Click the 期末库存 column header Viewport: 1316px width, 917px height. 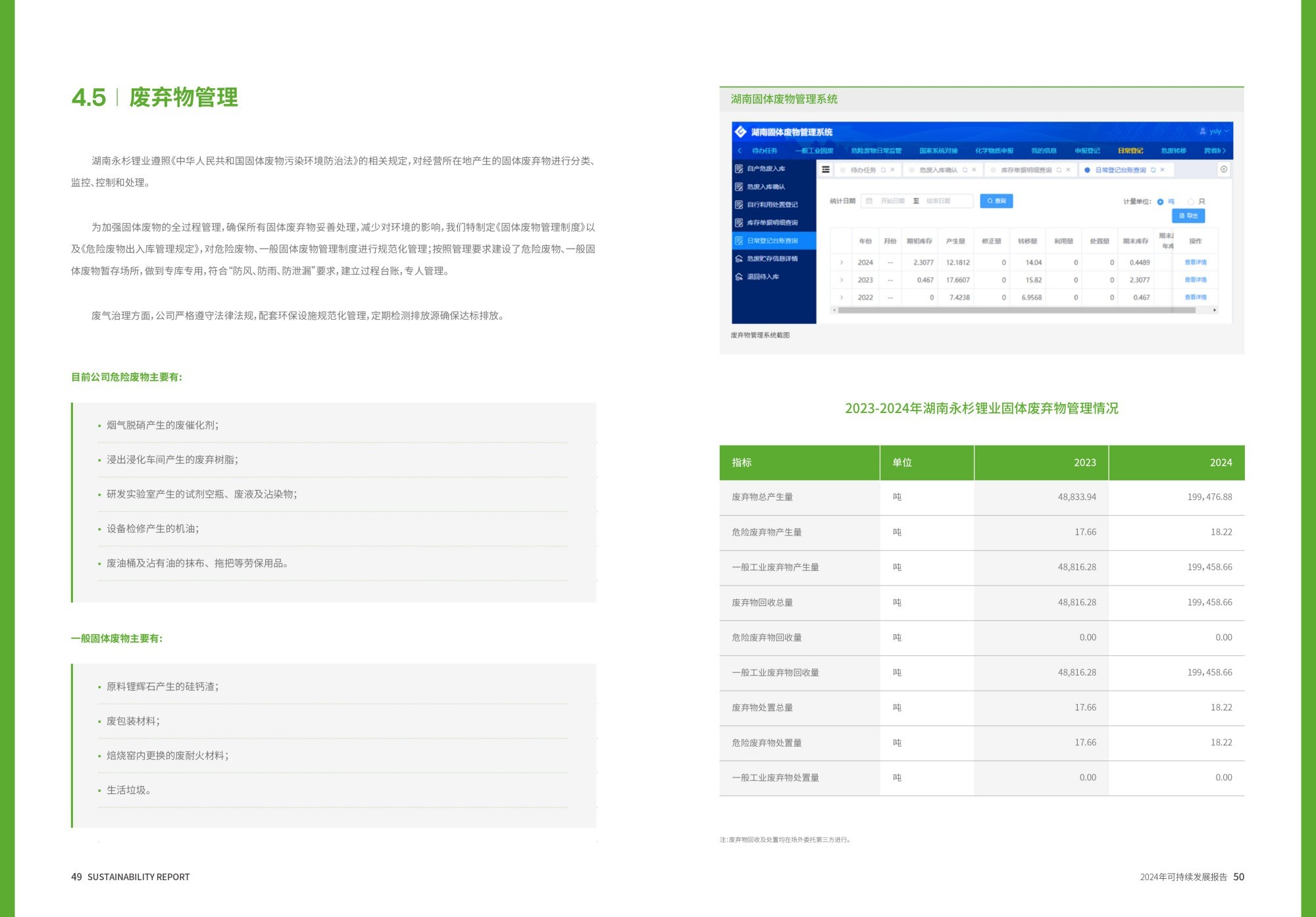click(1136, 241)
